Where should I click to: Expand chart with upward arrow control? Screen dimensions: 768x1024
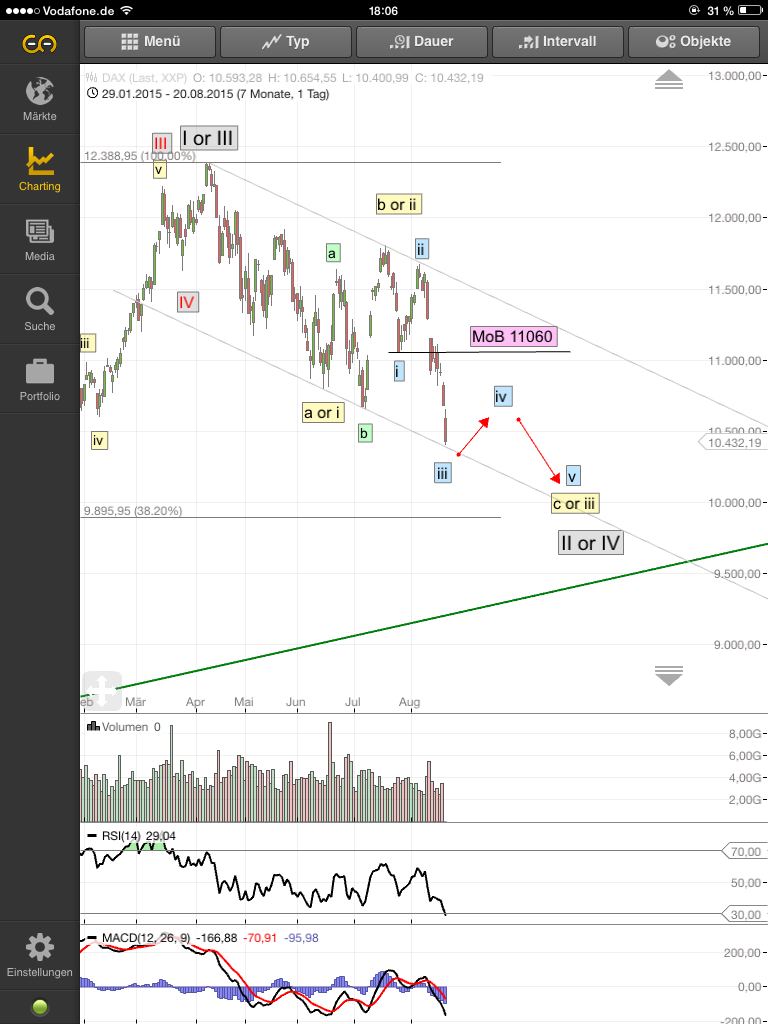669,80
